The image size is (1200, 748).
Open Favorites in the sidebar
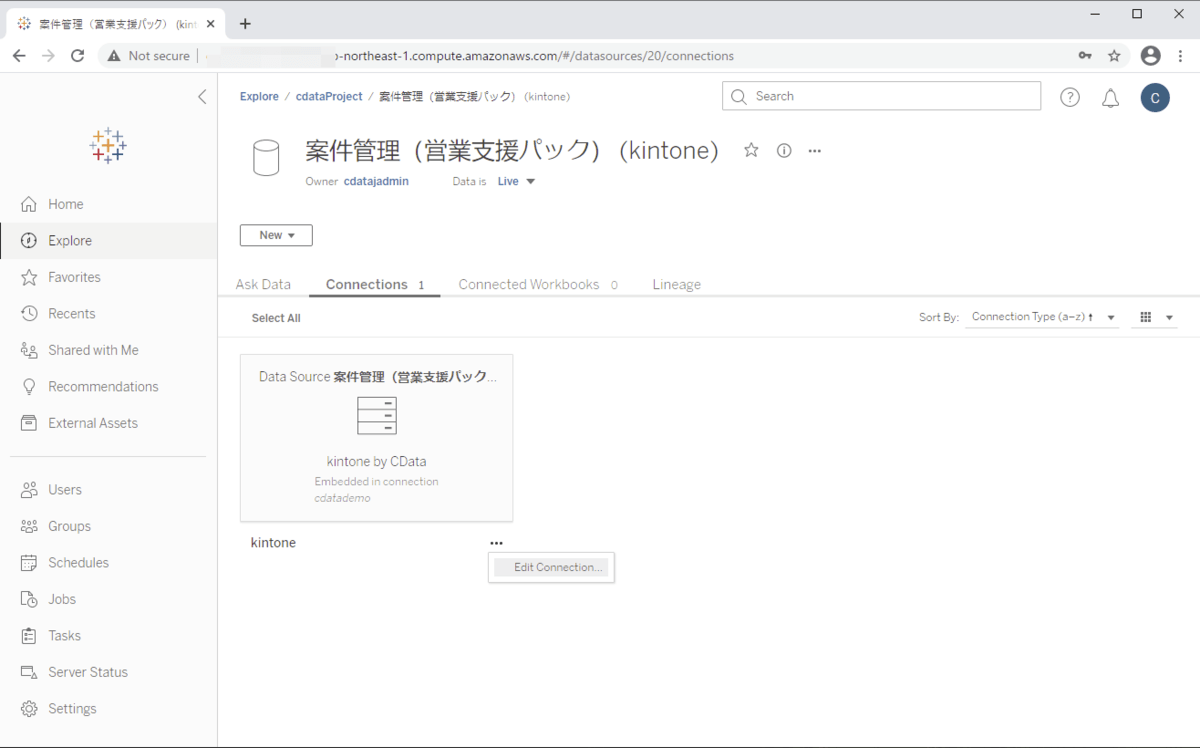point(108,277)
